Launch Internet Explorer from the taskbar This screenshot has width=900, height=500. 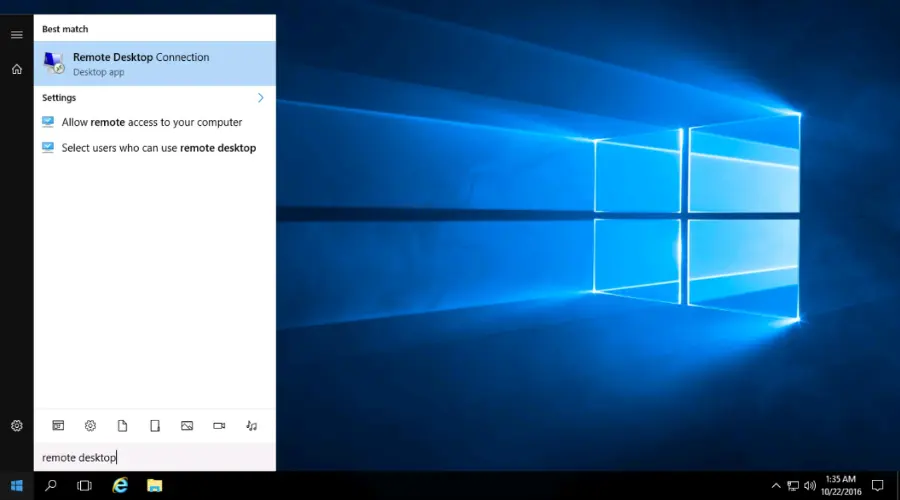click(120, 486)
